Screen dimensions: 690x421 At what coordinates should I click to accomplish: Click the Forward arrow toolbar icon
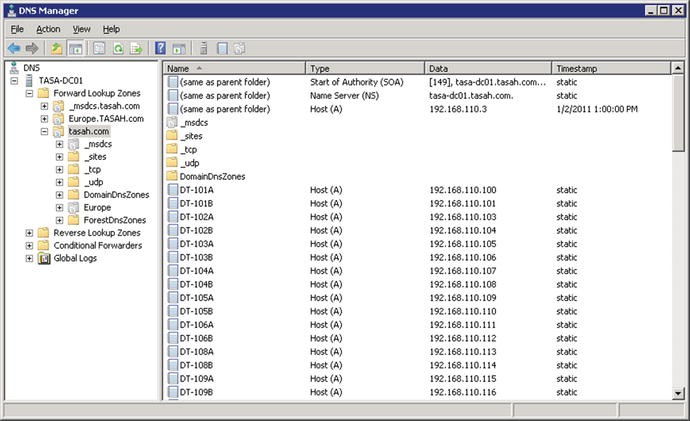(x=31, y=48)
